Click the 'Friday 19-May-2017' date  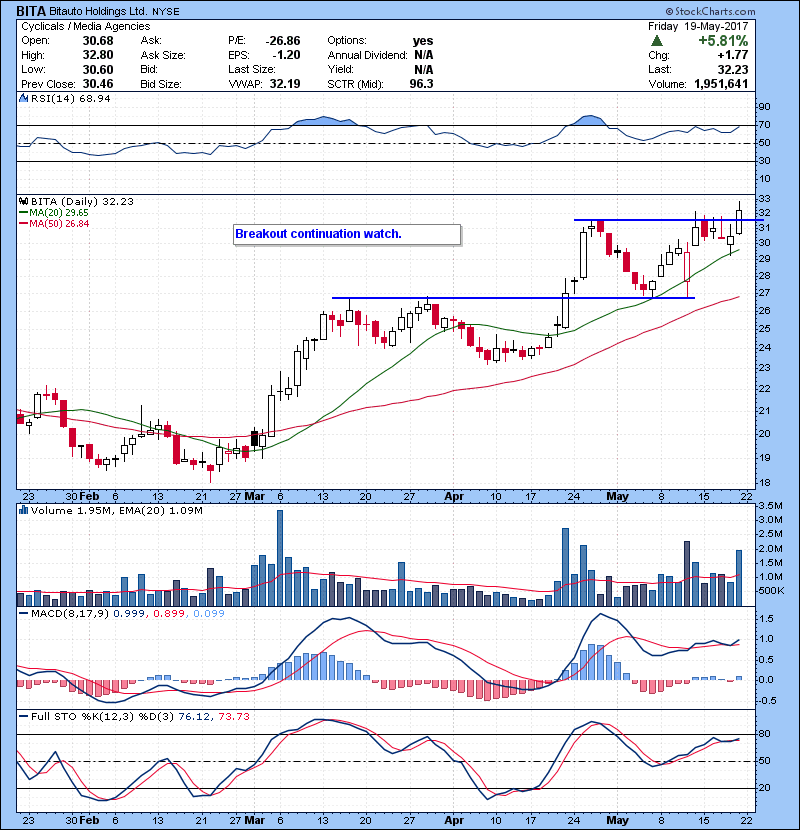click(x=698, y=26)
